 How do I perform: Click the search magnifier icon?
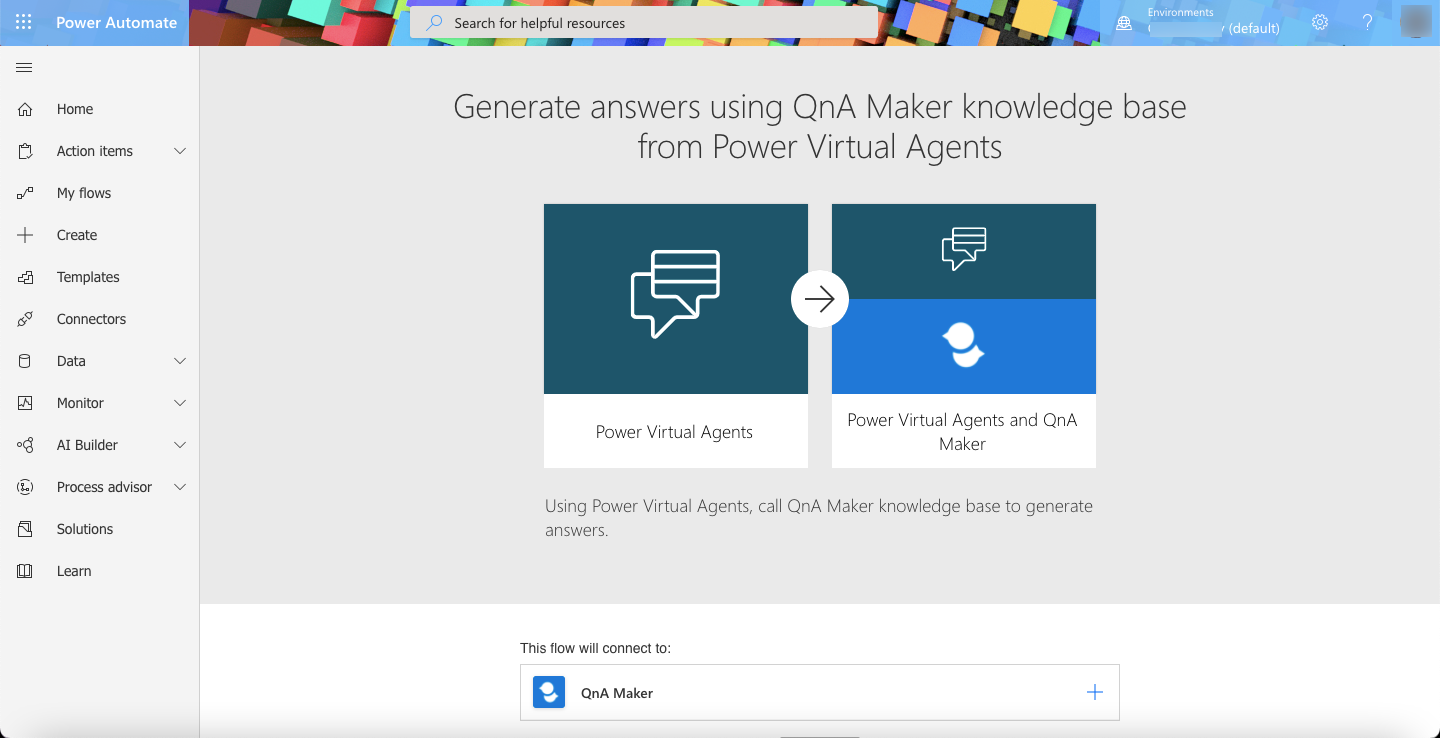[x=435, y=22]
